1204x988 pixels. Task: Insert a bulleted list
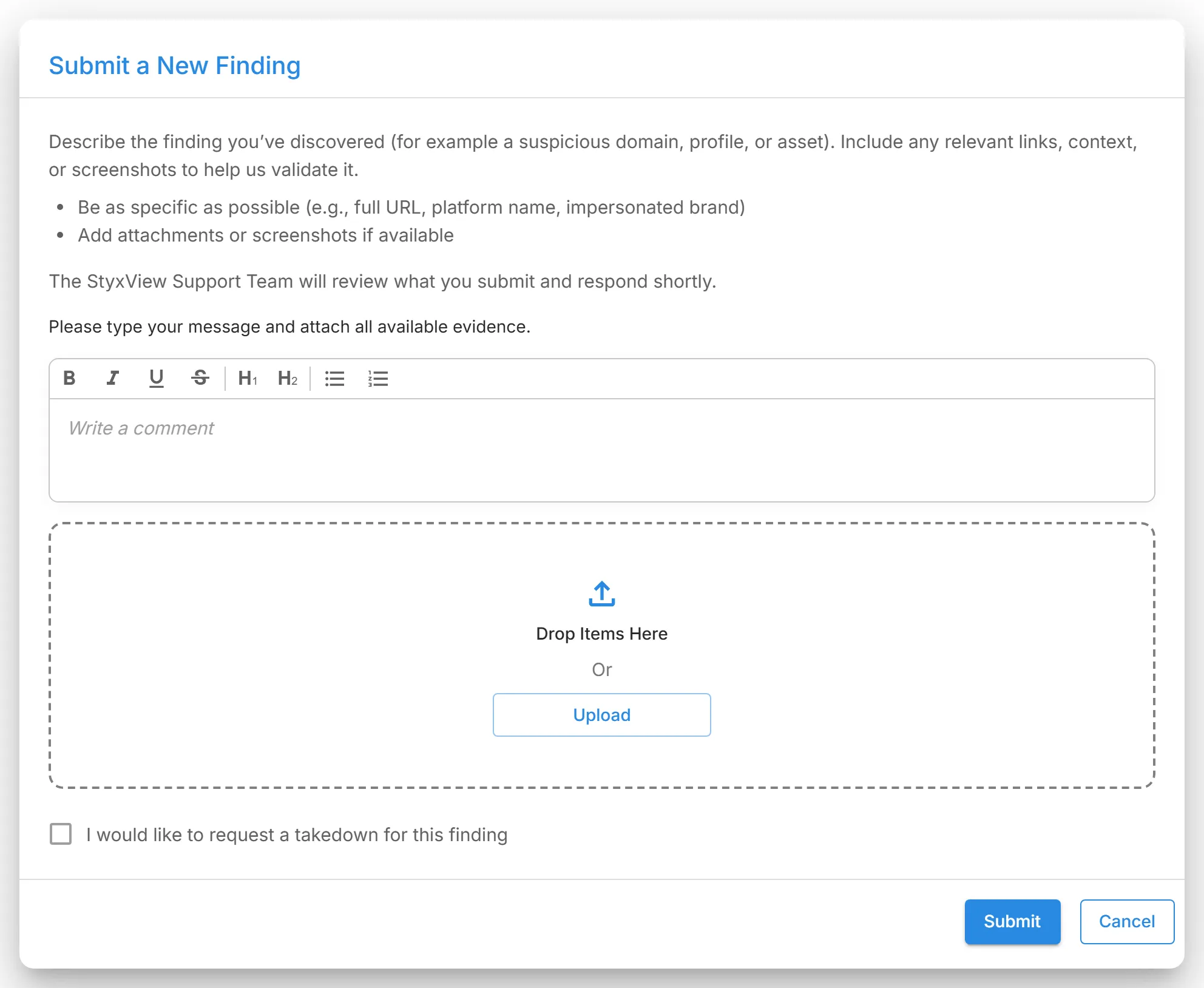tap(334, 378)
